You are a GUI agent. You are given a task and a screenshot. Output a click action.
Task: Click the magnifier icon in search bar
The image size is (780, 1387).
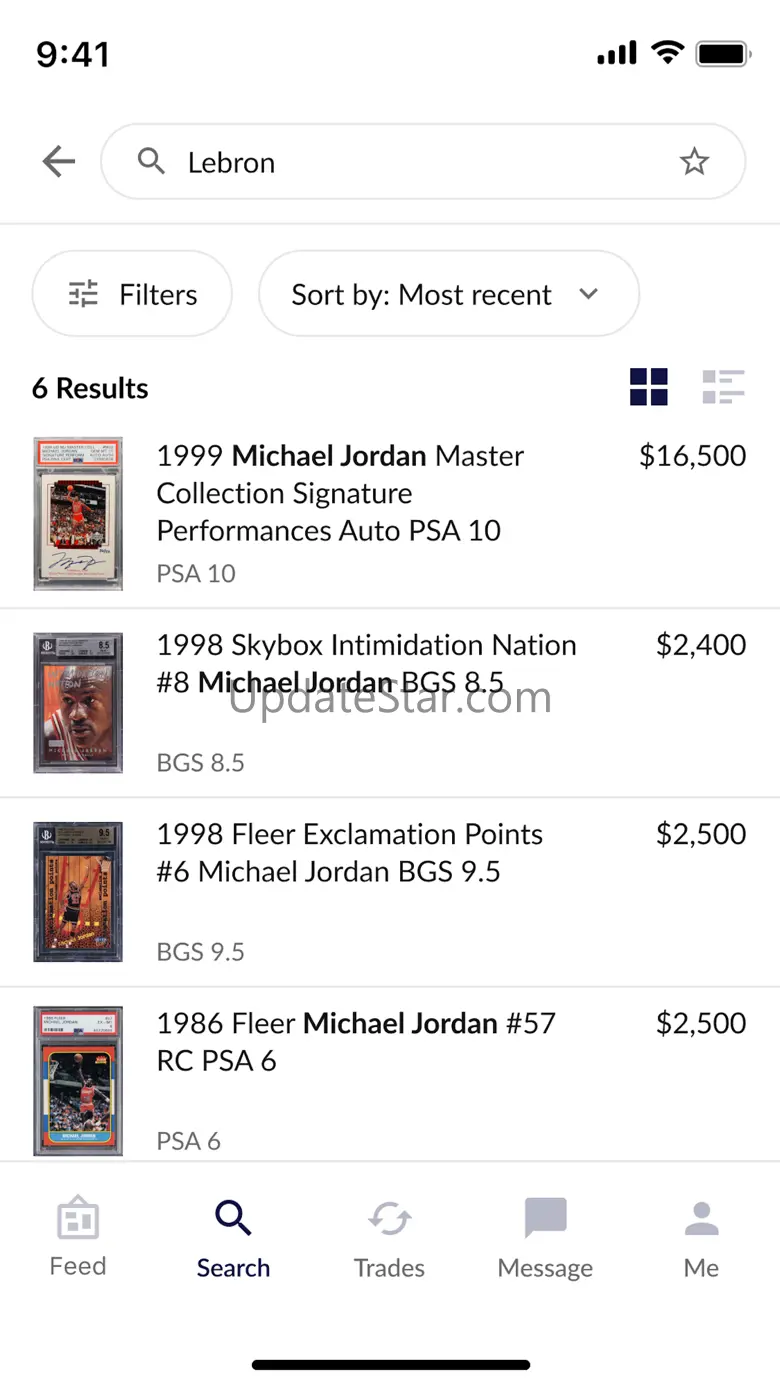151,161
